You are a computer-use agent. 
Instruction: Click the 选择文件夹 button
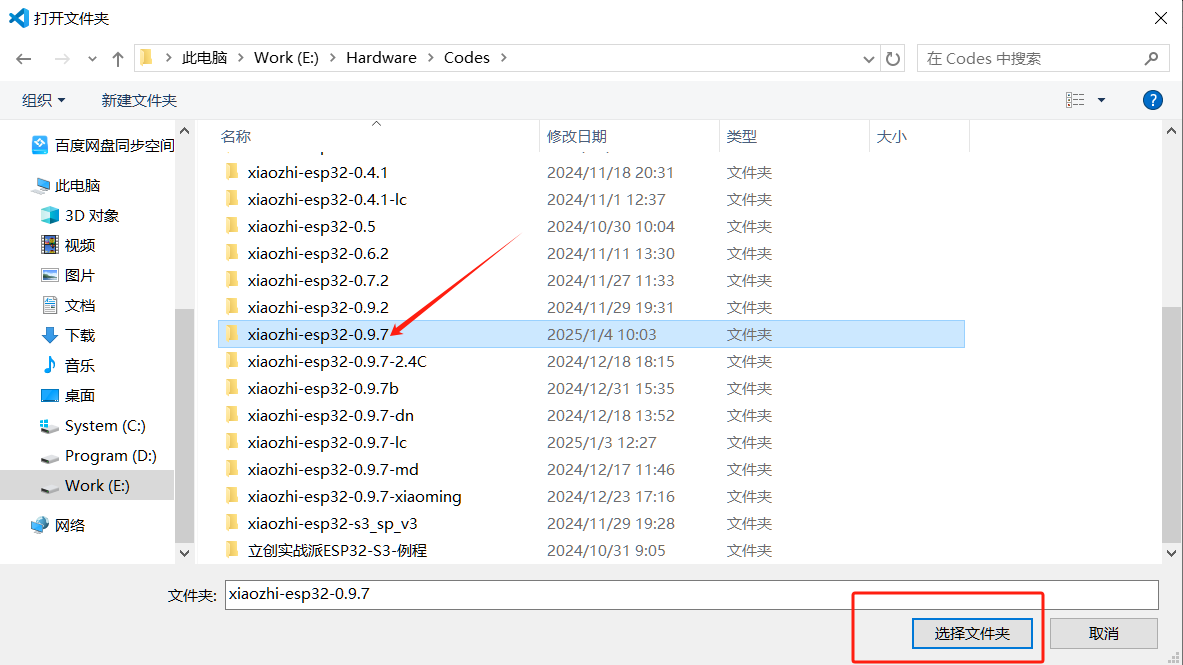click(x=972, y=634)
